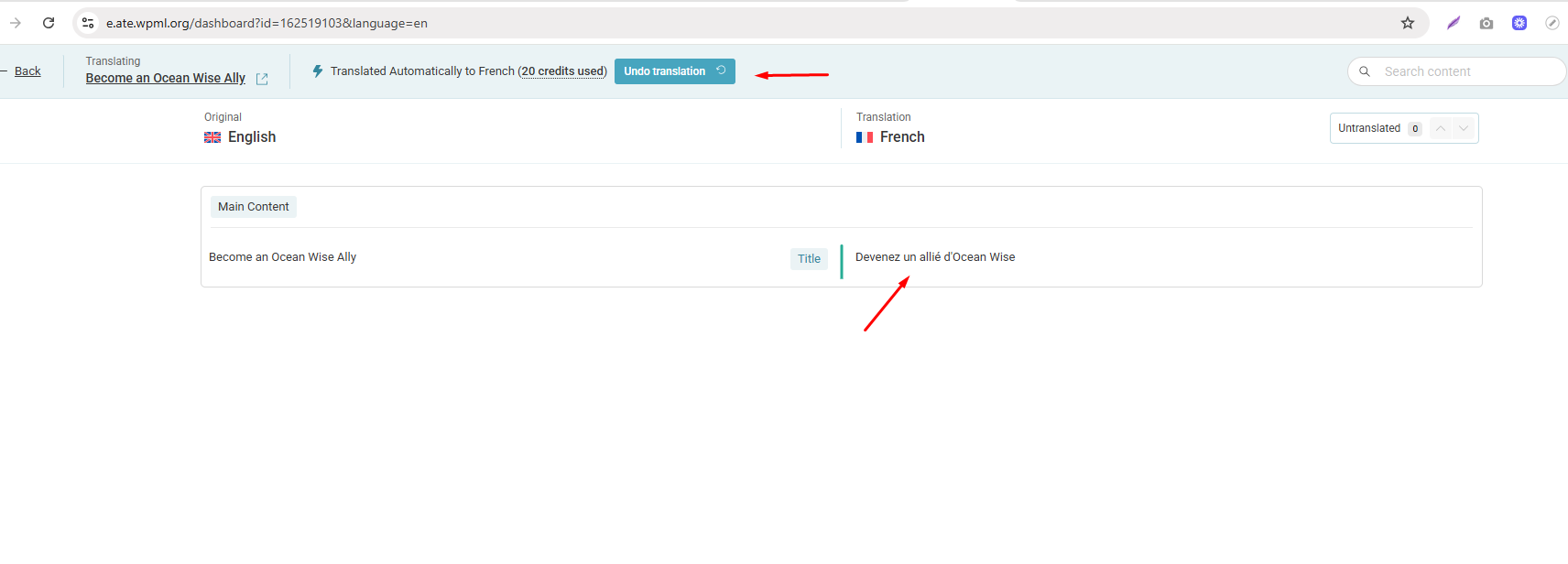Click the Title tag label
Screen dimensions: 1568x564
809,259
